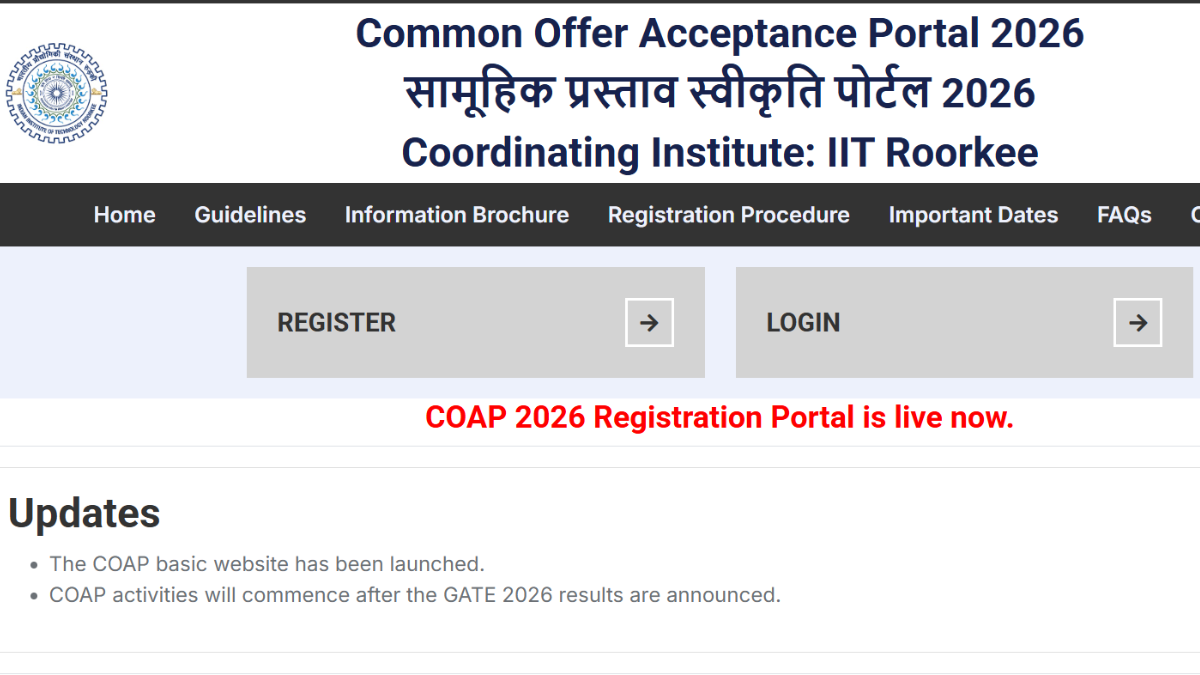The height and width of the screenshot is (675, 1200).
Task: Click the arrow icon in the LOGIN box
Action: click(1137, 323)
